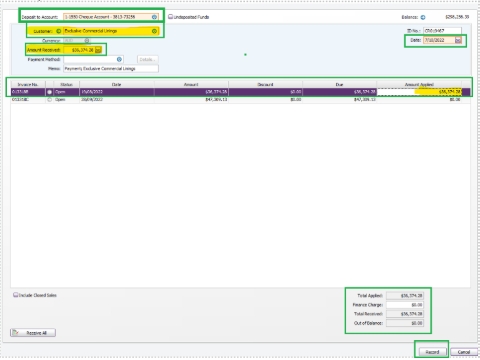480x360 pixels.
Task: Select the second invoice's Open status cell
Action: (x=66, y=100)
